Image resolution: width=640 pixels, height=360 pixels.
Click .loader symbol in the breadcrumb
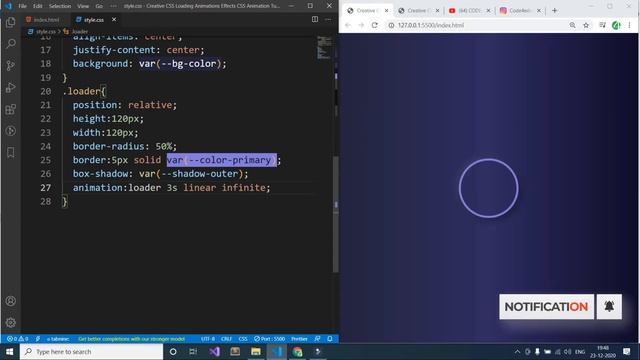coord(80,31)
